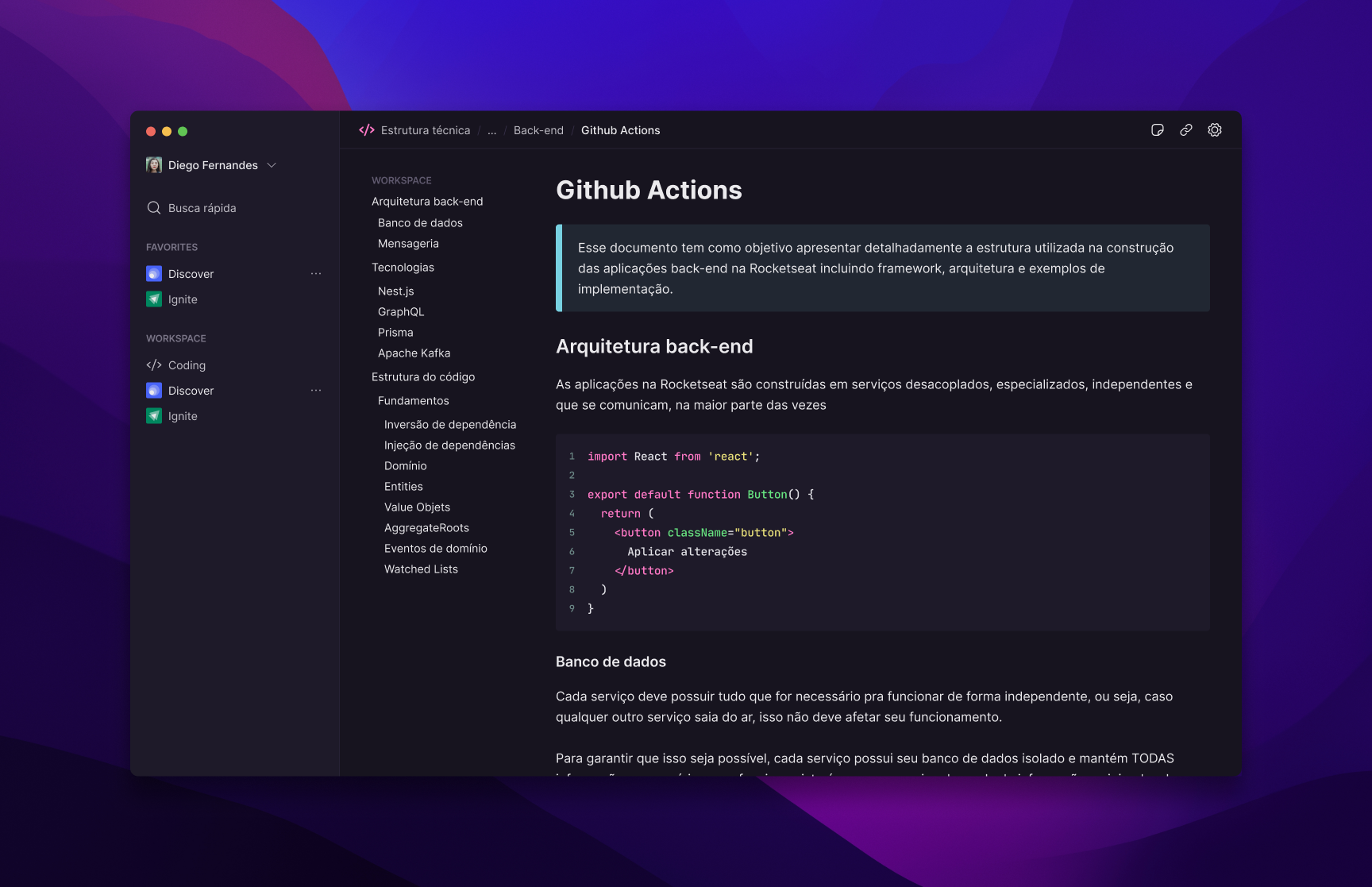Jump to Watched Lists outline item
The image size is (1372, 887).
[x=421, y=569]
